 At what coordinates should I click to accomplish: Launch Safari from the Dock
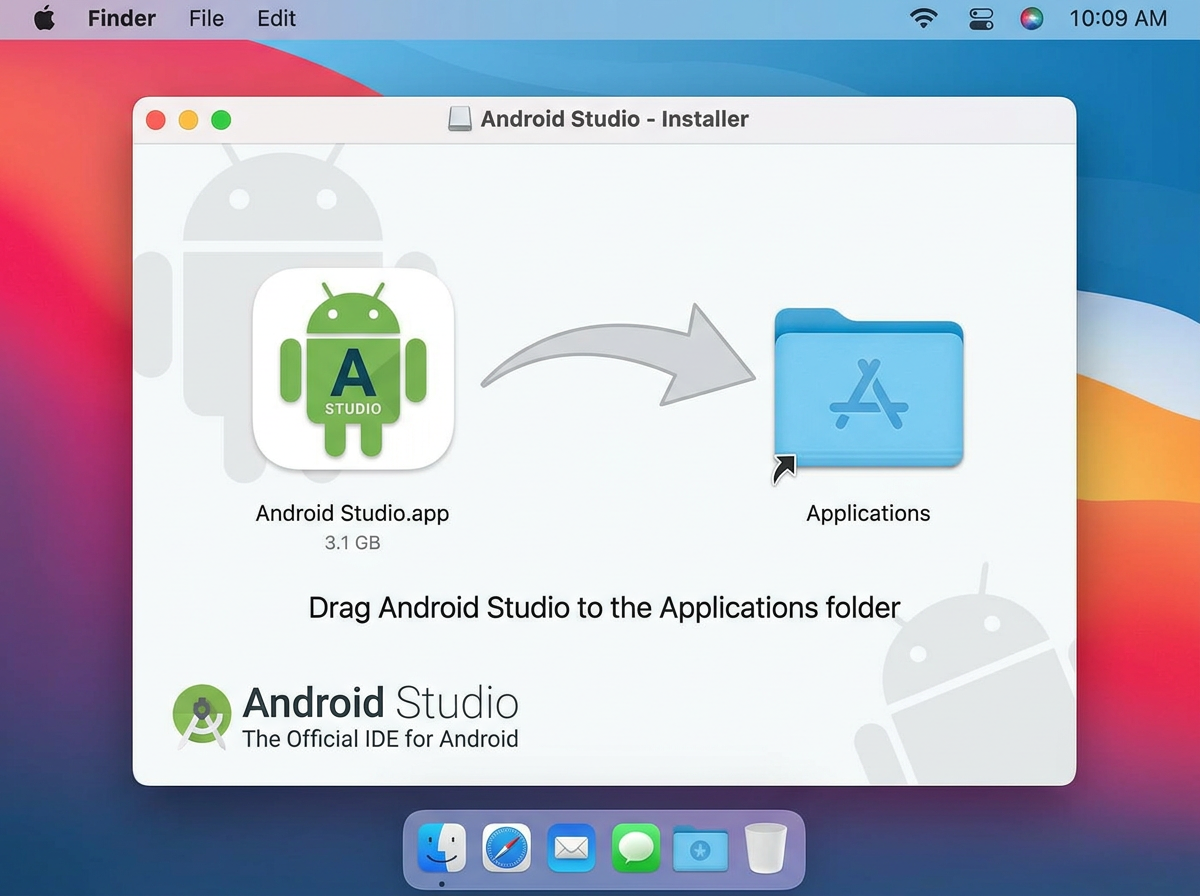point(507,848)
